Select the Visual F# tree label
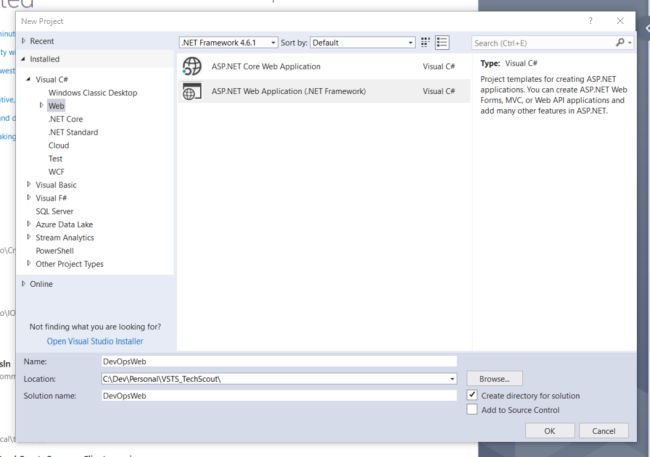 pos(51,198)
